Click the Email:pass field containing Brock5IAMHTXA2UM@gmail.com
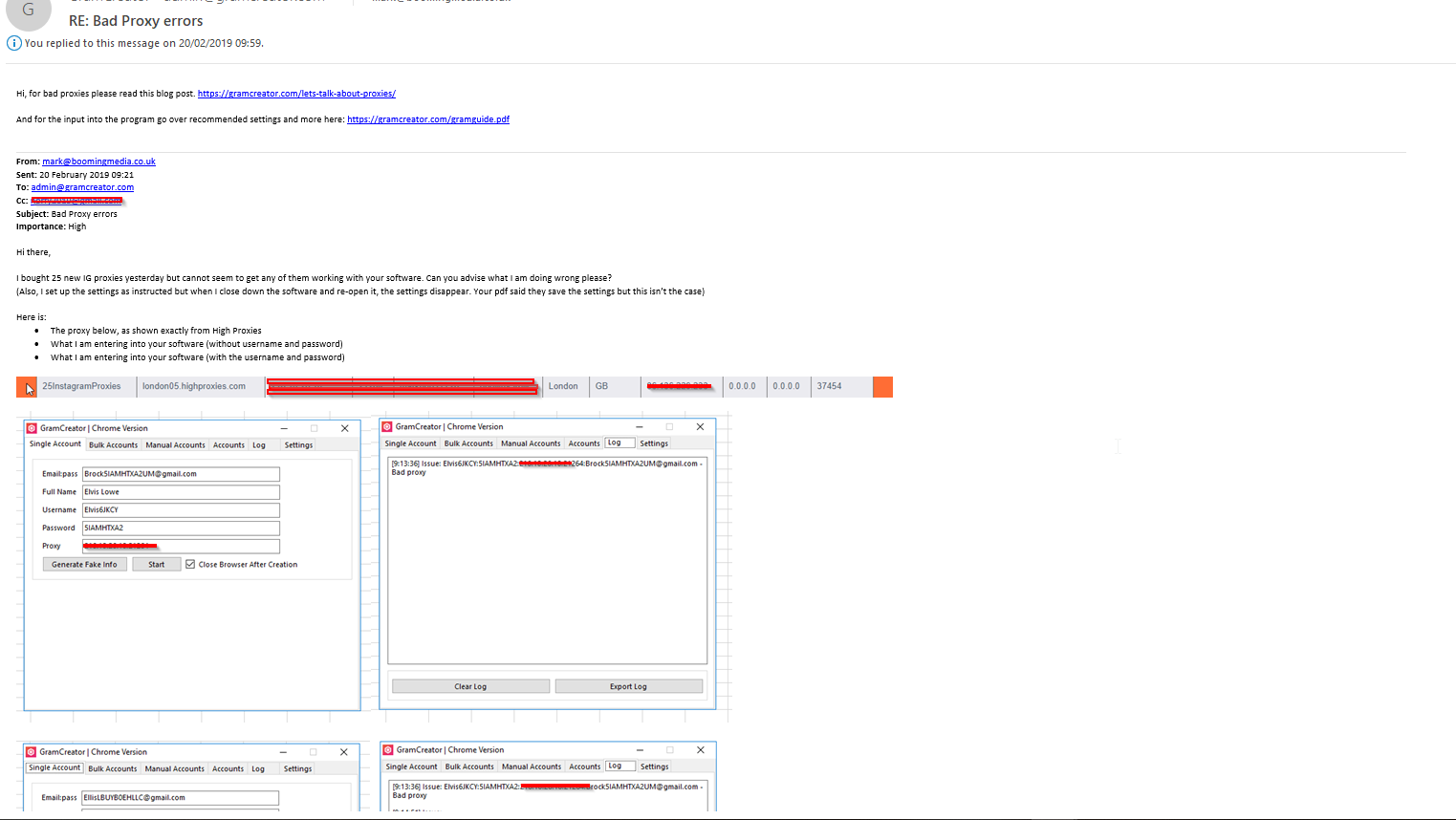Image resolution: width=1456 pixels, height=820 pixels. [x=181, y=474]
